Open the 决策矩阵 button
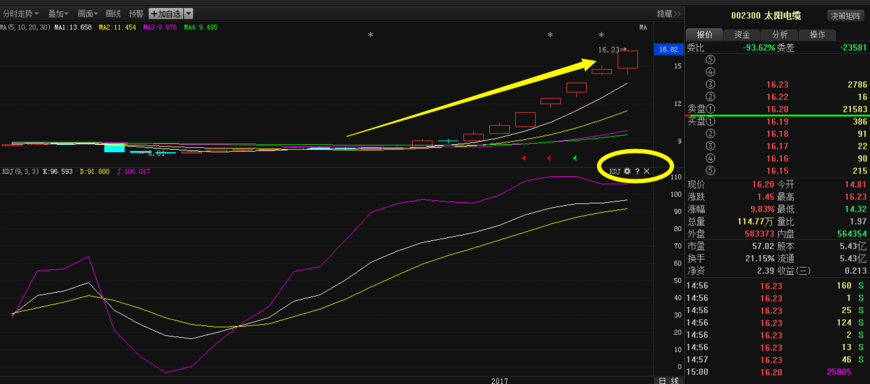The width and height of the screenshot is (870, 384). click(x=846, y=16)
